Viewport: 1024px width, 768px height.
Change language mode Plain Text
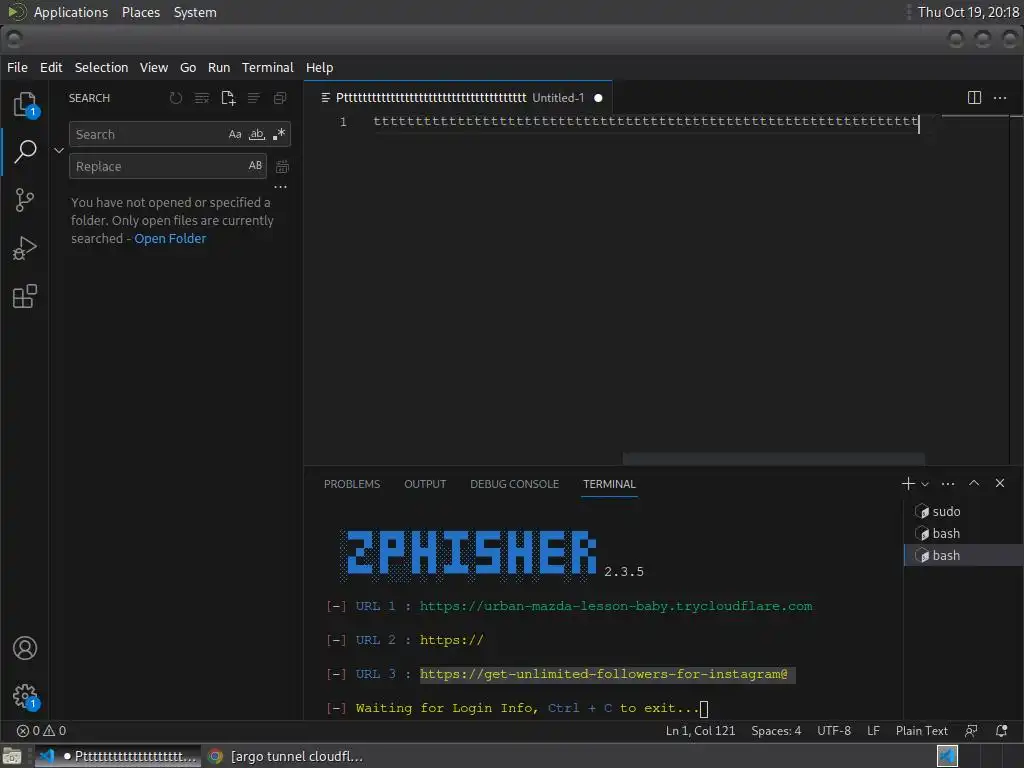click(x=921, y=731)
